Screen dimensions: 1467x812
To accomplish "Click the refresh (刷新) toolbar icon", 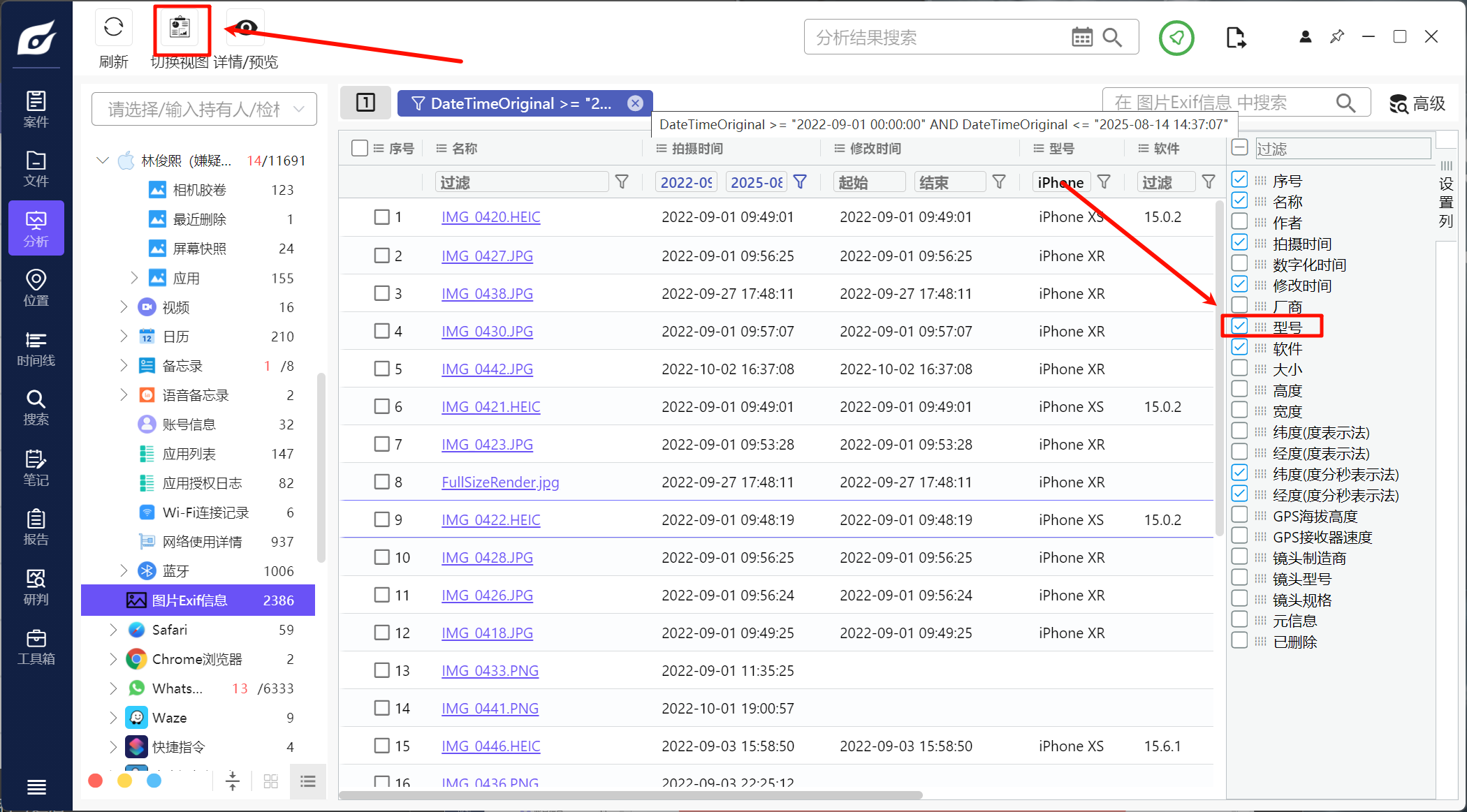I will 113,28.
